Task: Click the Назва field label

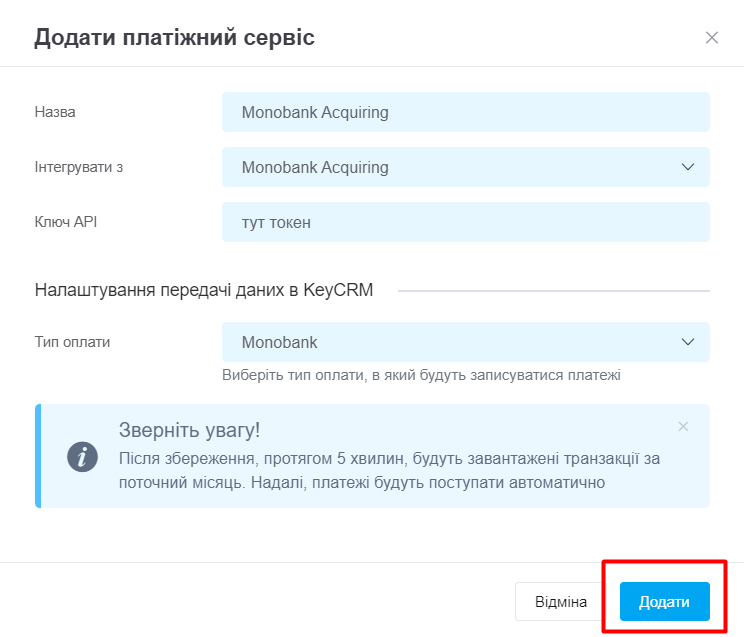Action: coord(55,112)
